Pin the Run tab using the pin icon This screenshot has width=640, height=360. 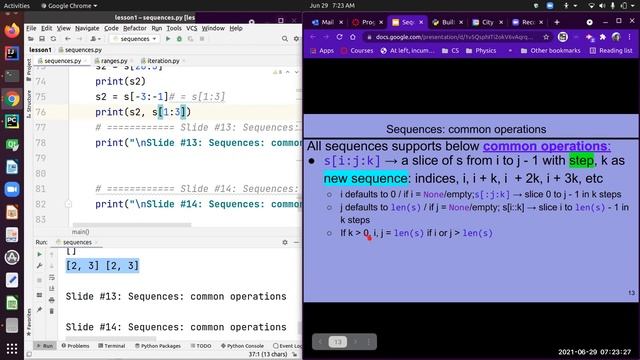click(39, 310)
